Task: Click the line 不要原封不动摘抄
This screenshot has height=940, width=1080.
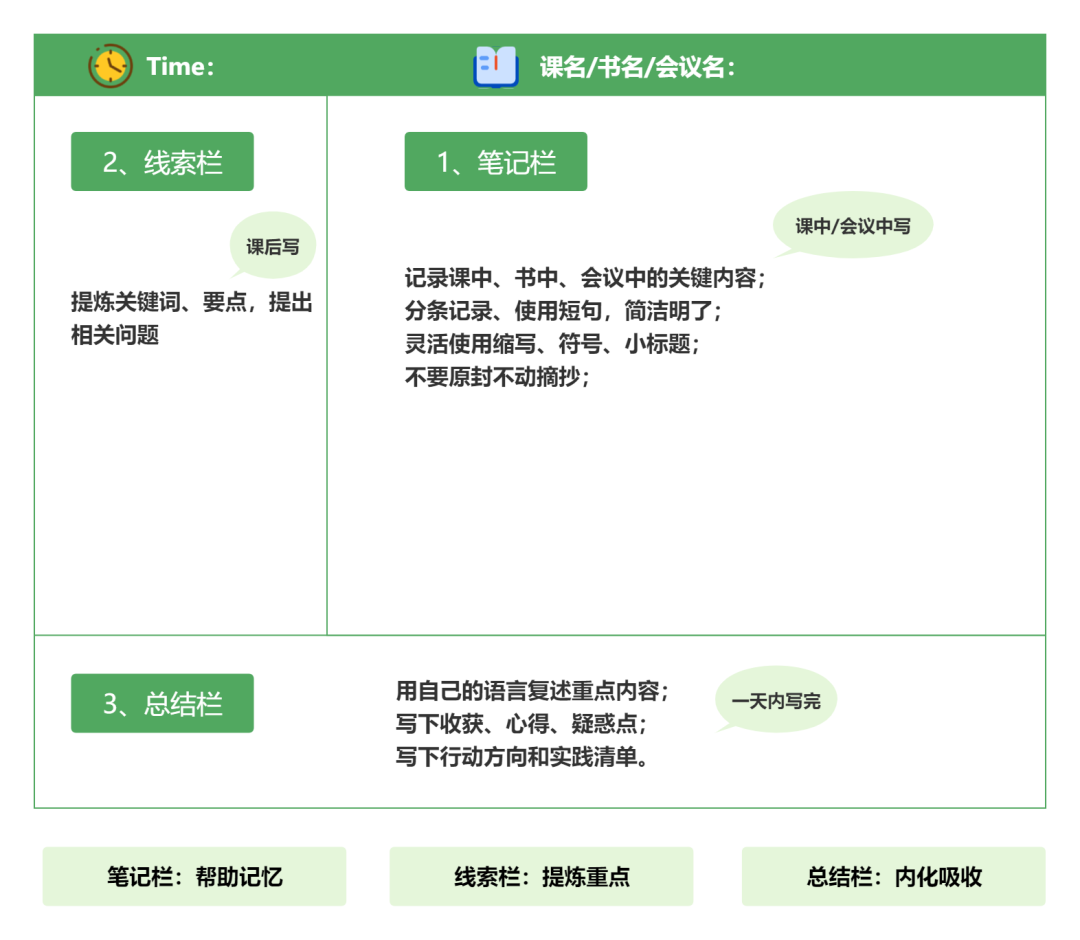Action: [497, 377]
